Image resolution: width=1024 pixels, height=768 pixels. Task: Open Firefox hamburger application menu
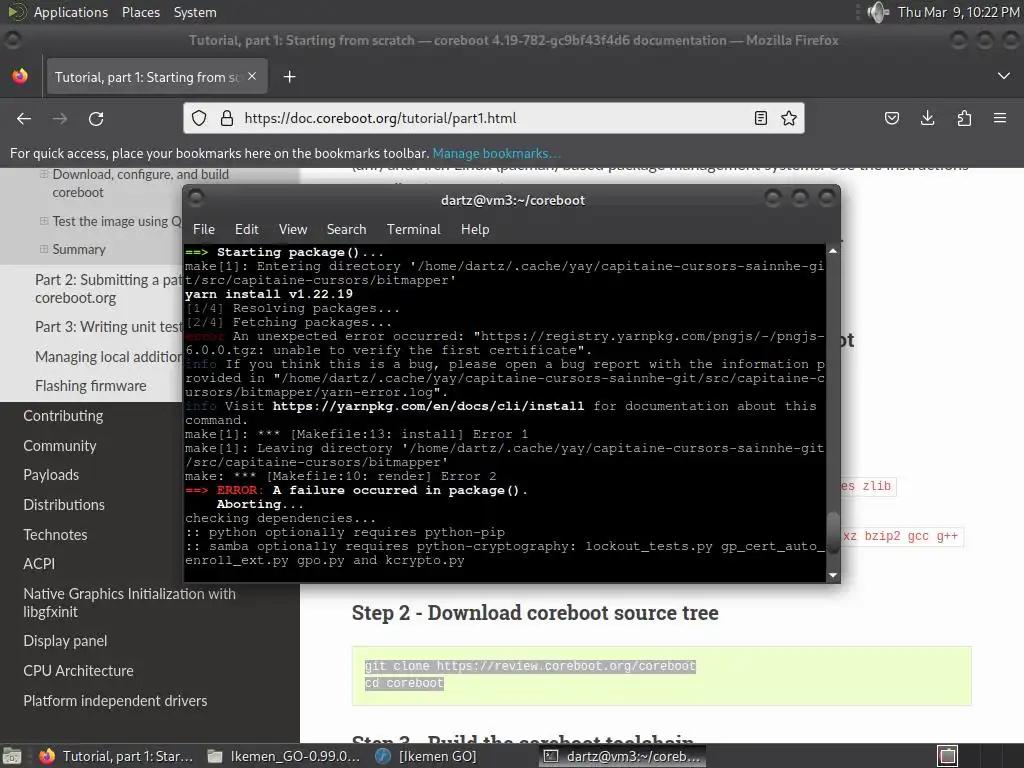tap(1000, 118)
